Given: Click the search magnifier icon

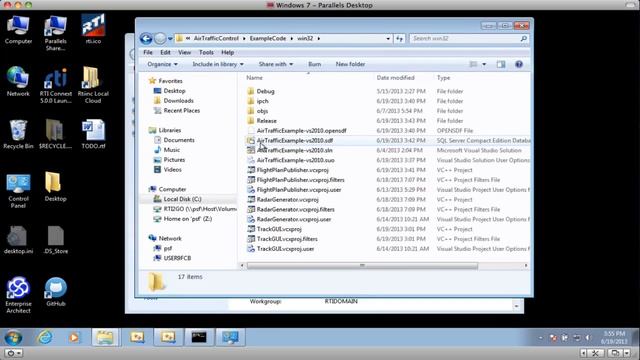Looking at the screenshot, I should [524, 38].
